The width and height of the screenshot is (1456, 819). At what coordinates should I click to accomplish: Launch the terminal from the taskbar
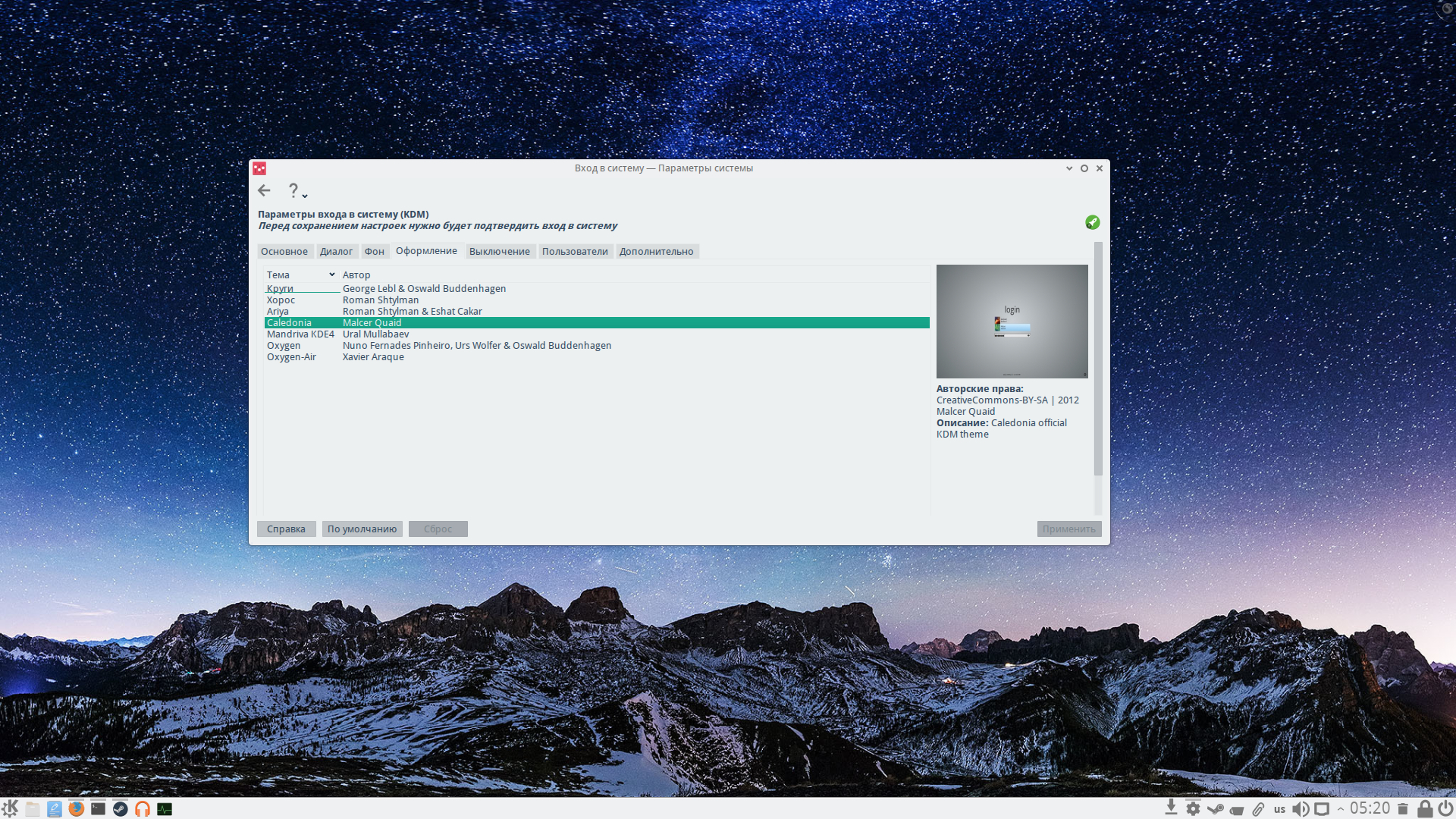tap(98, 808)
